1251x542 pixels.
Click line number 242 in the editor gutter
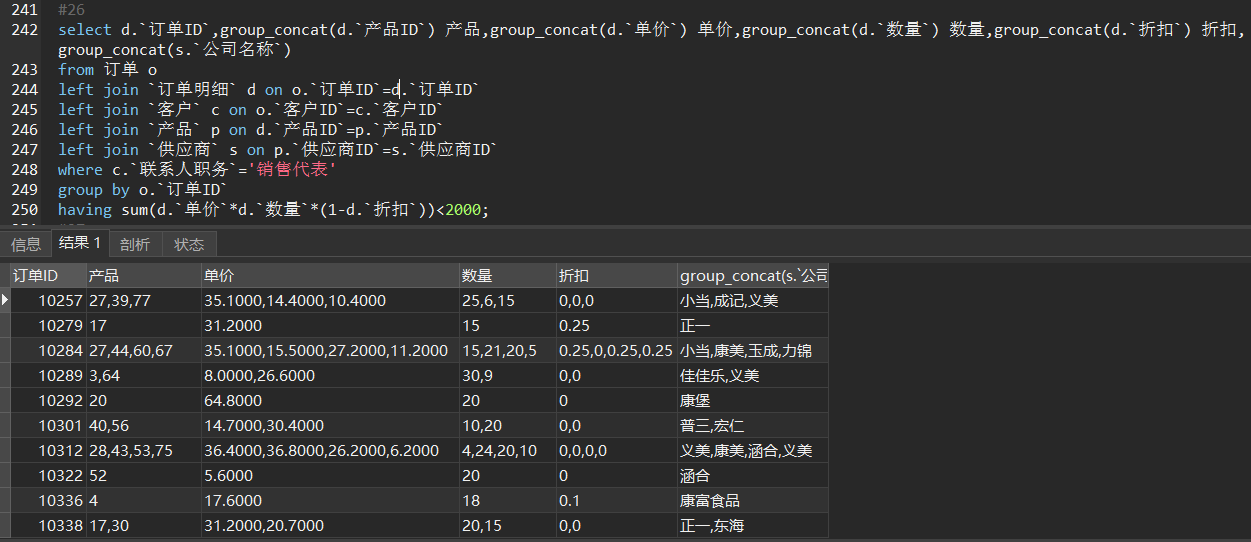click(x=24, y=30)
